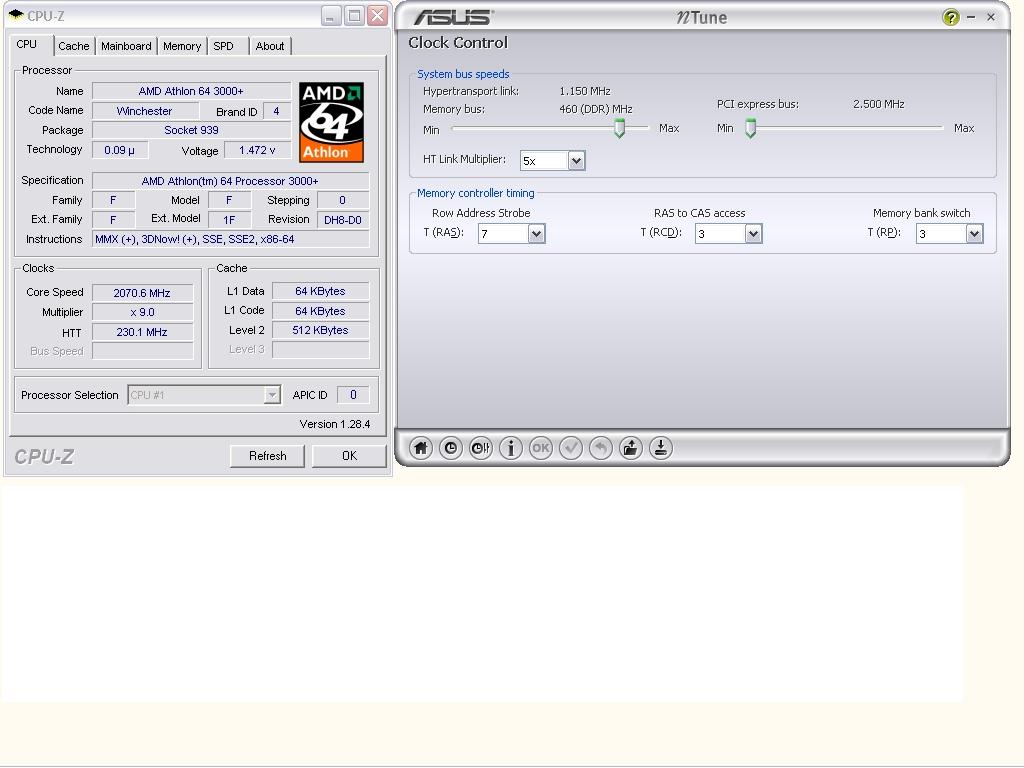Click the CPU-Z title bar icon
The height and width of the screenshot is (768, 1024).
pyautogui.click(x=16, y=15)
